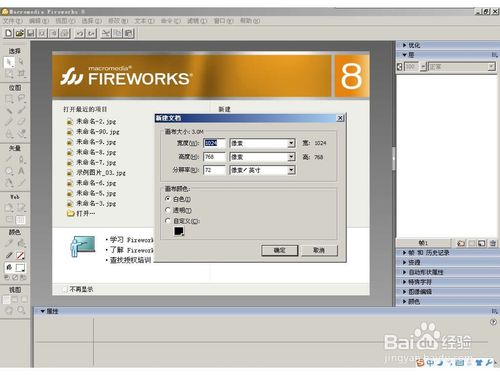Screen dimensions: 500x375
Task: Open the 文本 Text menu
Action: tap(144, 21)
